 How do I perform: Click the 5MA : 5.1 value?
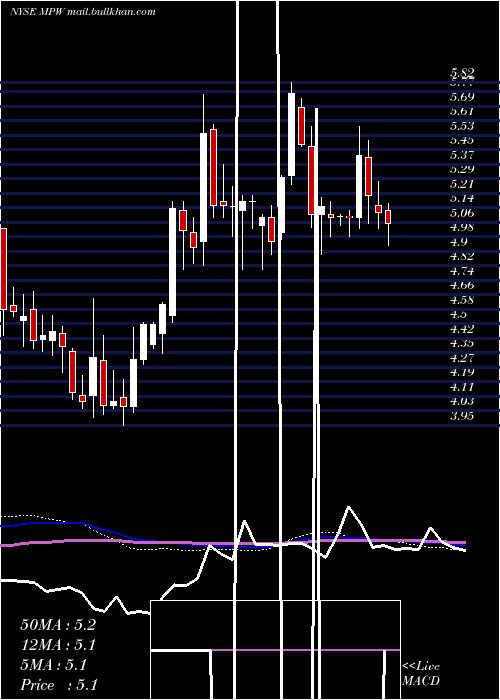(x=54, y=665)
